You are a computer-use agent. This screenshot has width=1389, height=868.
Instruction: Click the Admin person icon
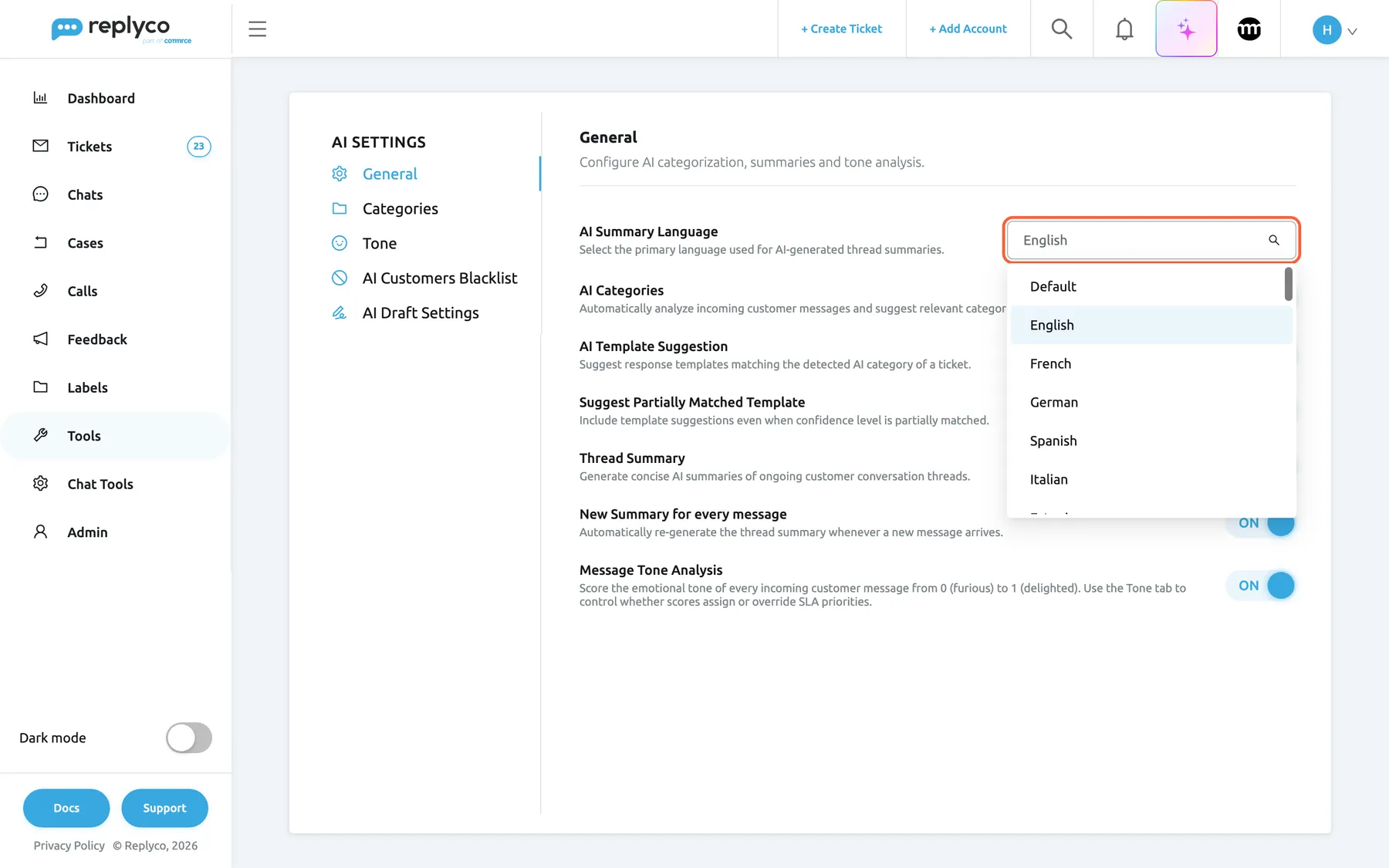[40, 532]
